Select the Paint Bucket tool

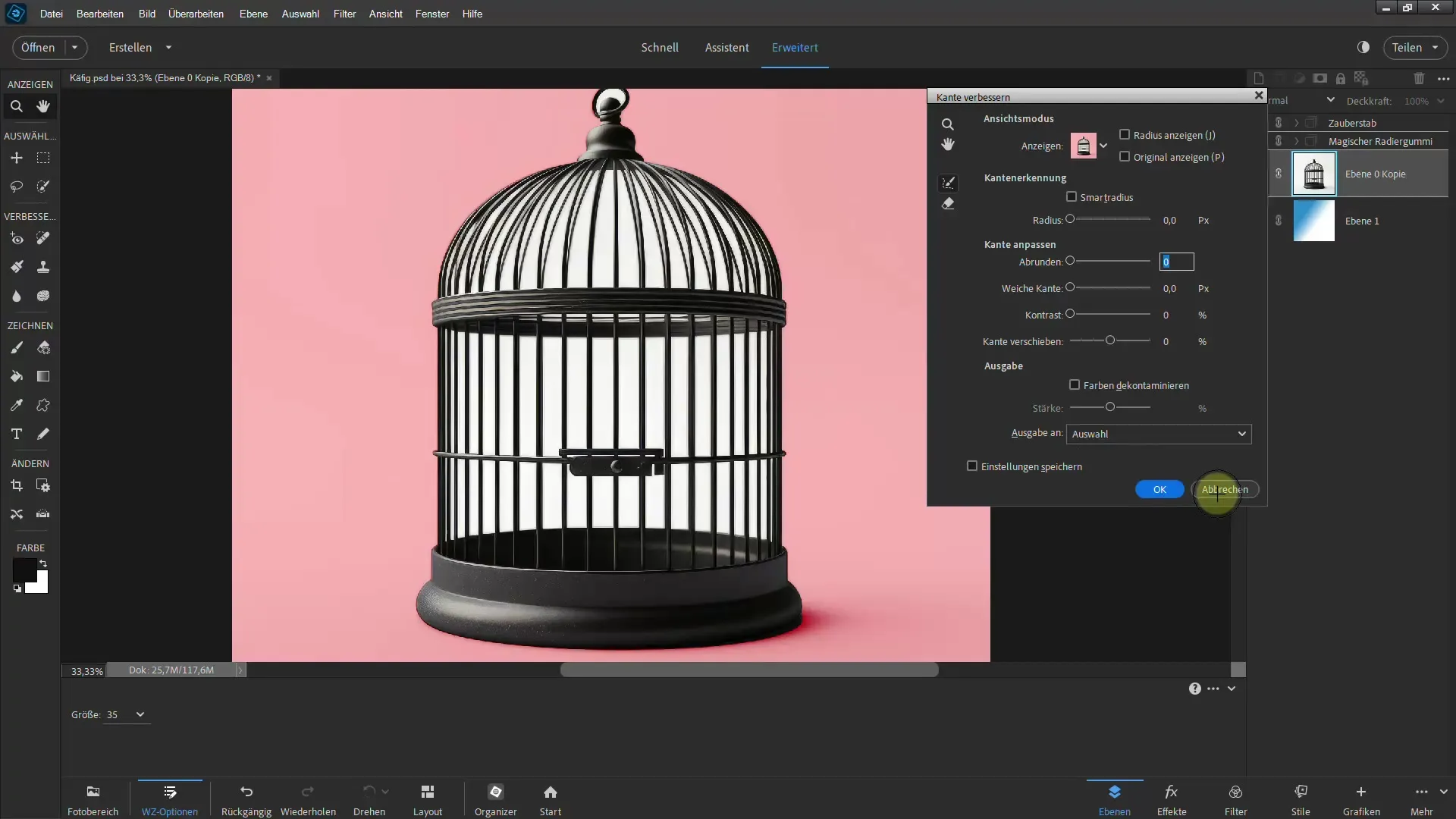(x=16, y=376)
